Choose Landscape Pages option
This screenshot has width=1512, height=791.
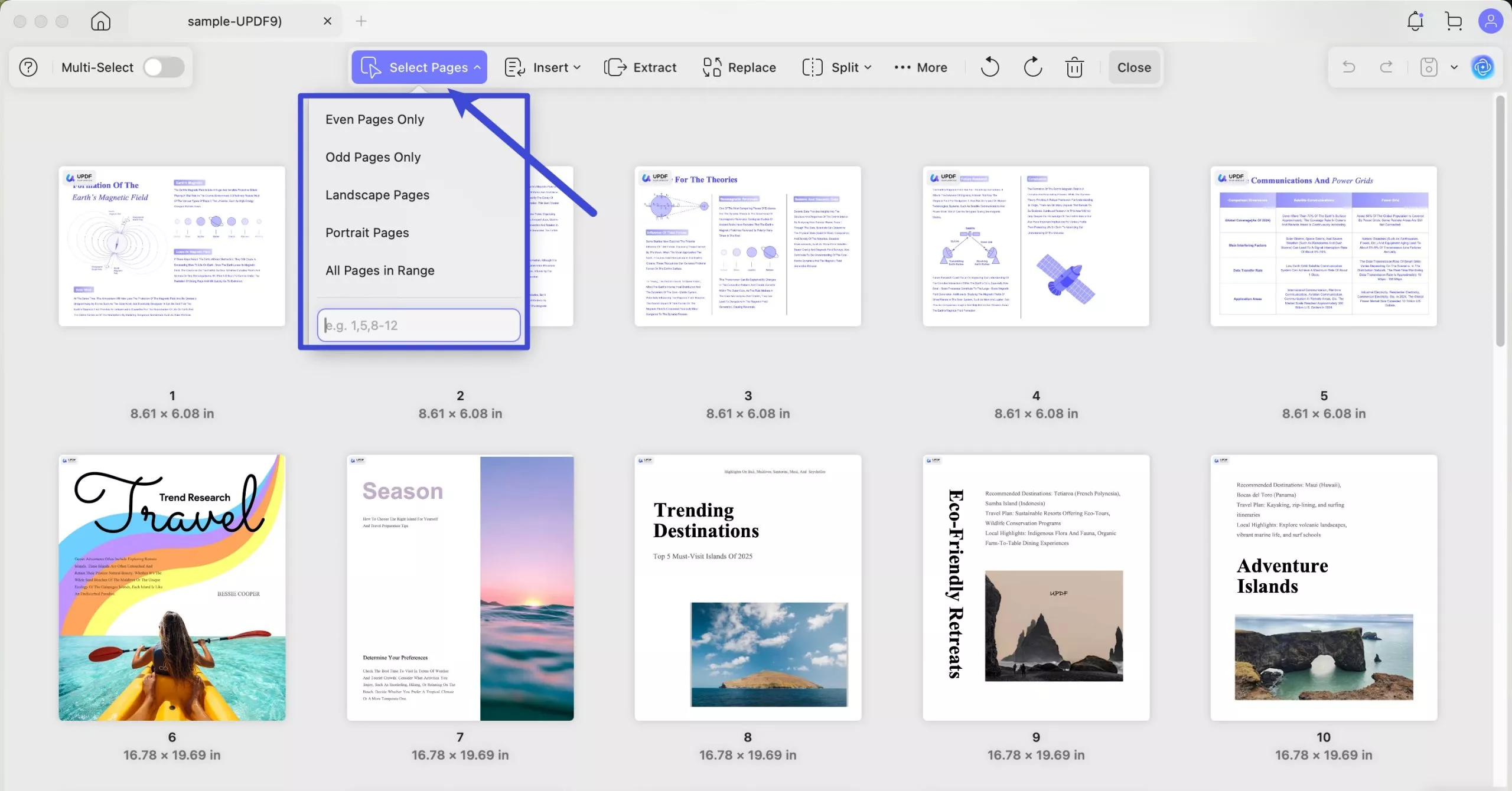377,195
